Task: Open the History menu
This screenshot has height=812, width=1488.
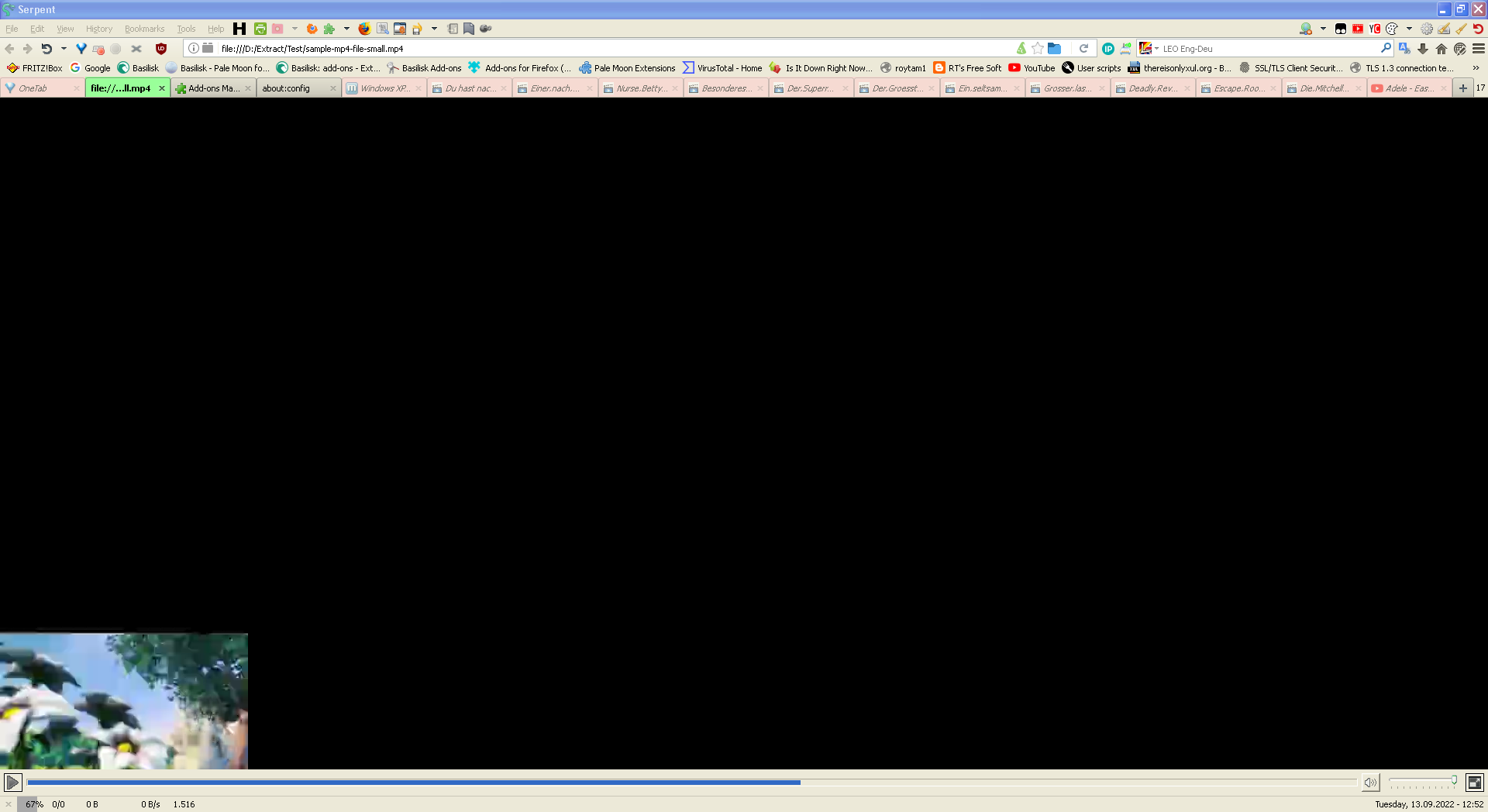Action: (99, 29)
